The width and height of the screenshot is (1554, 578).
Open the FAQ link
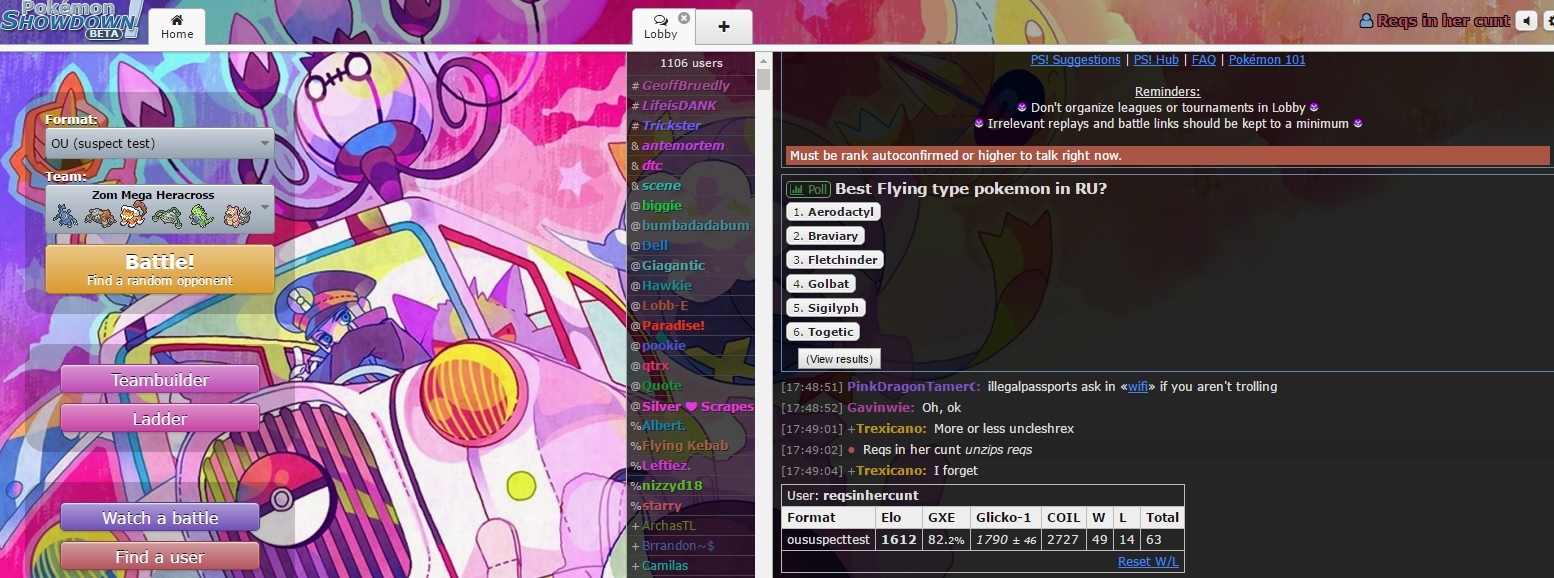click(x=1204, y=60)
